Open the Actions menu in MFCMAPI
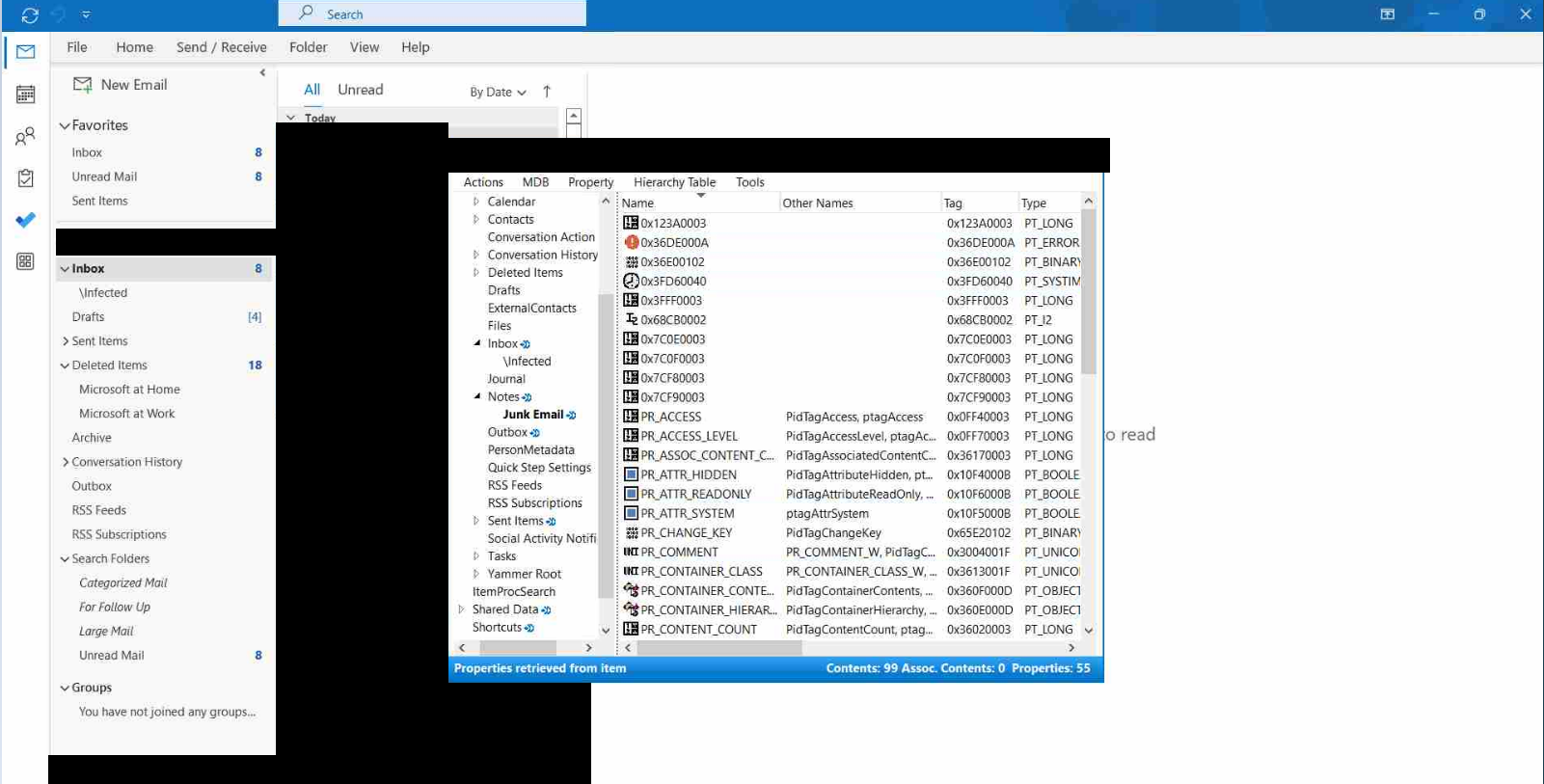Screen dimensions: 1544x784 coord(483,182)
